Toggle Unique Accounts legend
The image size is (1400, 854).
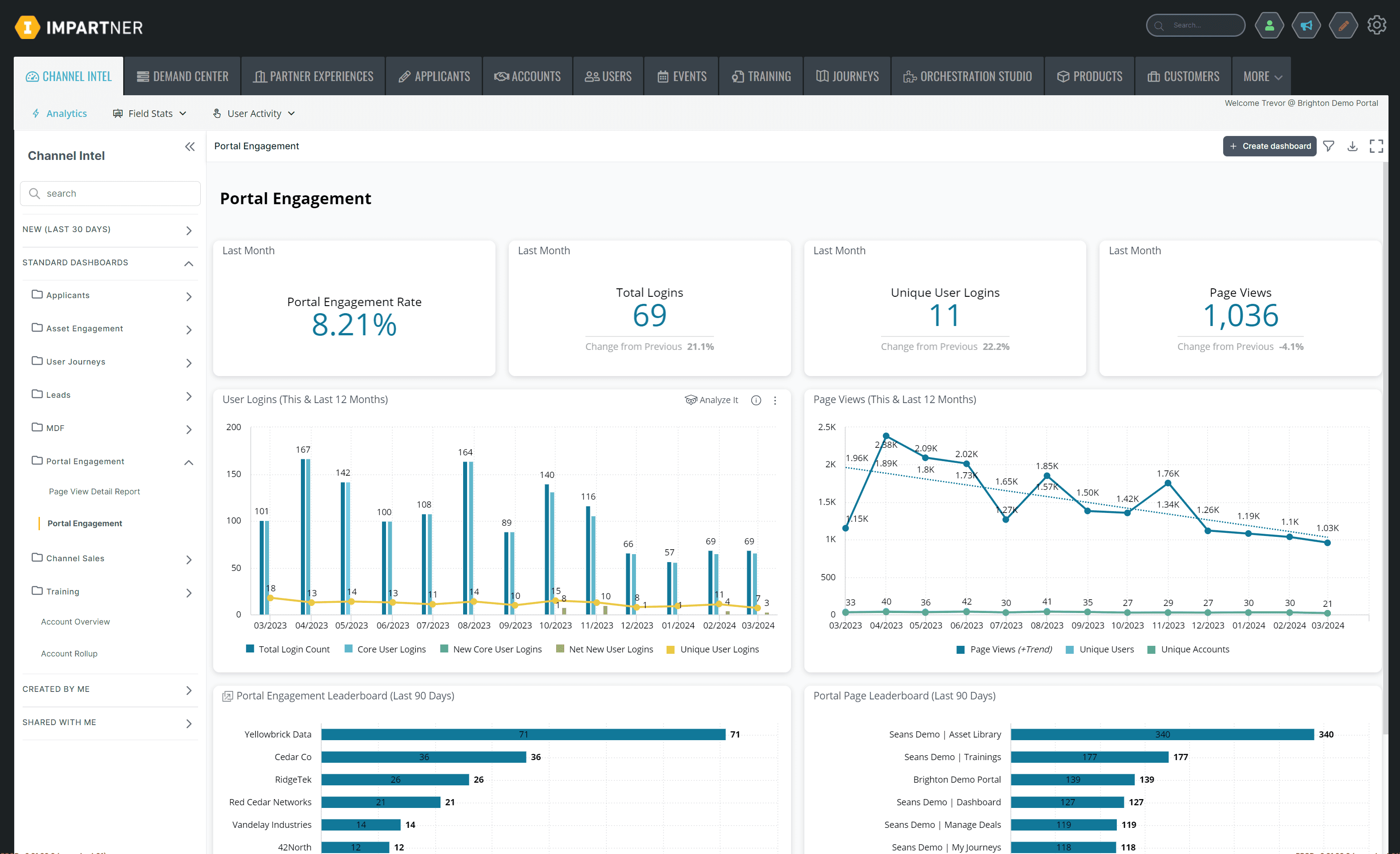click(x=1189, y=649)
